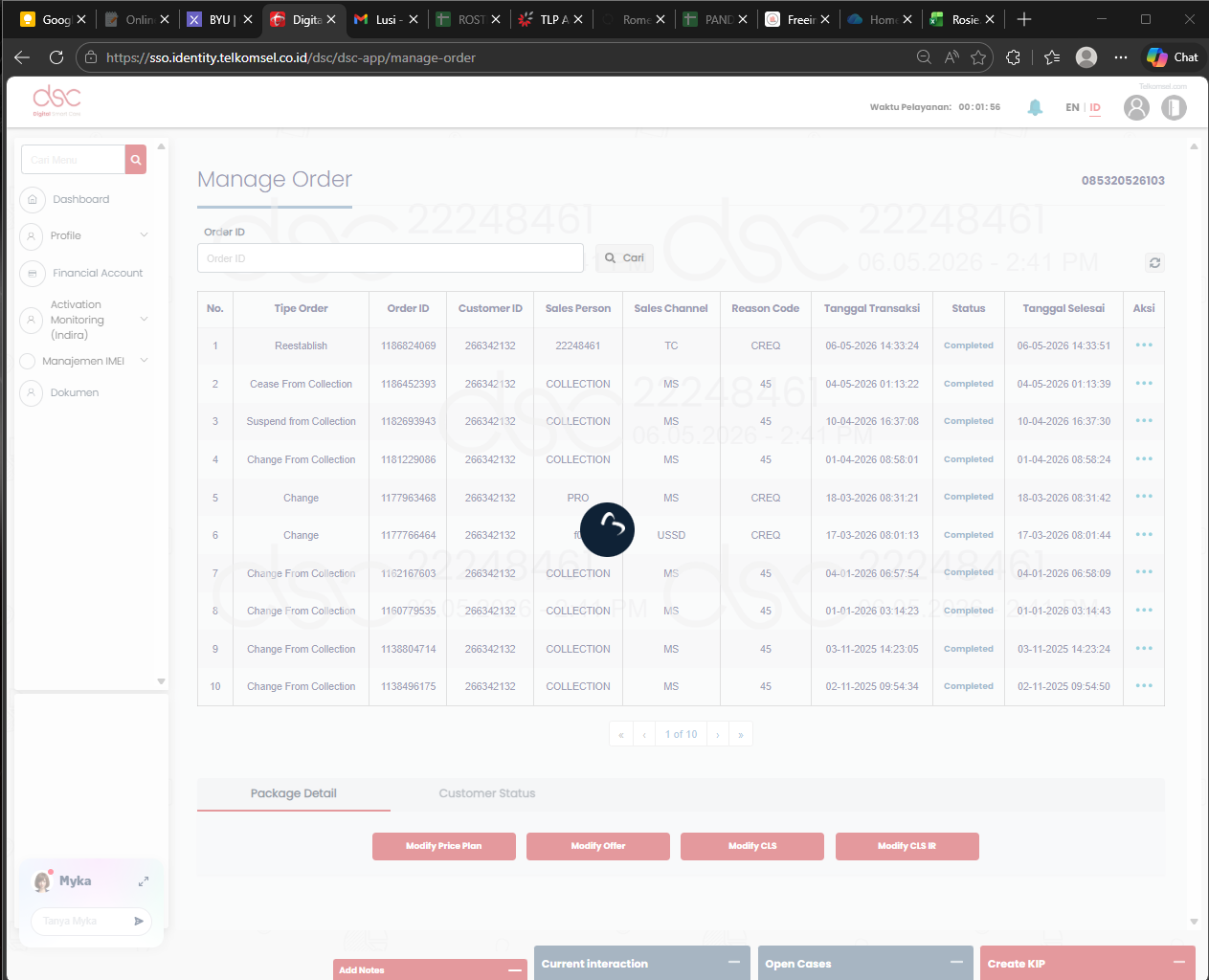Open actions menu for order 1162167603
1209x980 pixels.
pos(1144,572)
